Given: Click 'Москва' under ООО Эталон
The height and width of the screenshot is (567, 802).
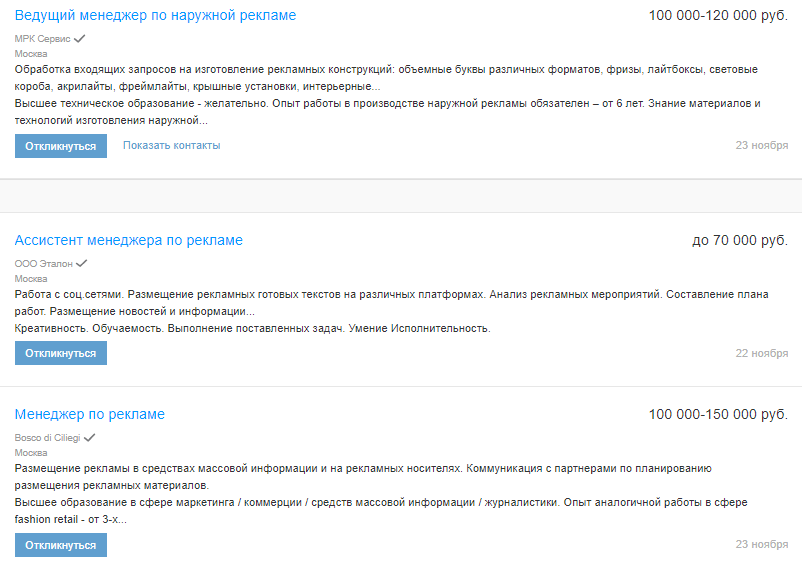Looking at the screenshot, I should click(x=31, y=279).
